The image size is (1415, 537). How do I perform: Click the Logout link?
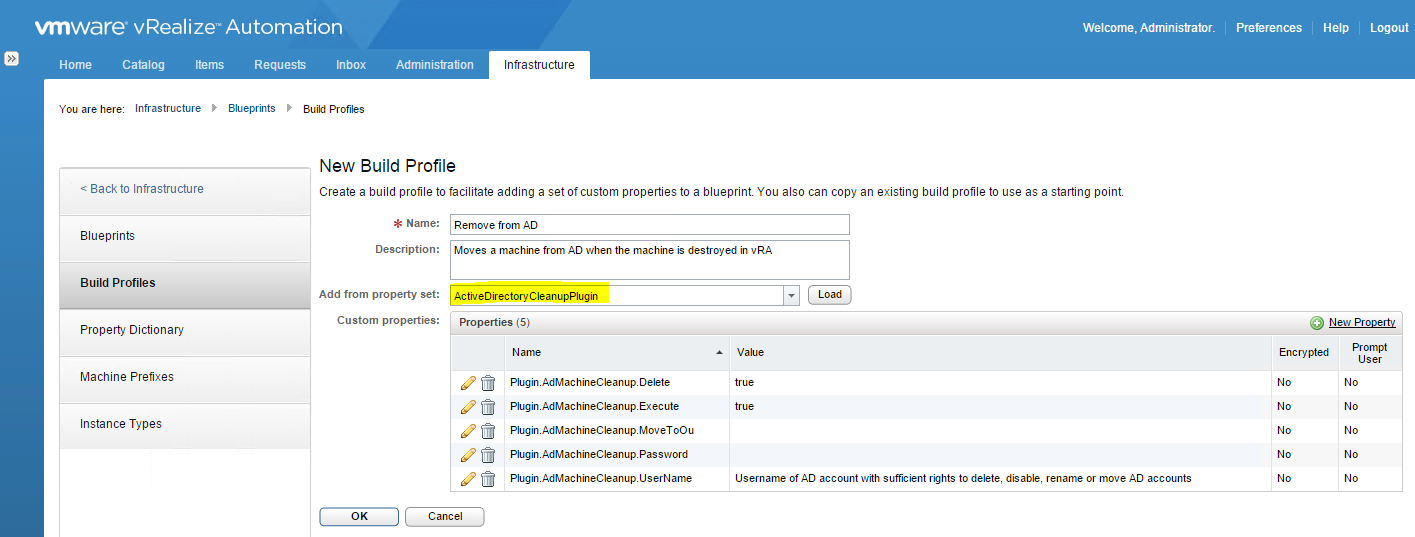[x=1389, y=28]
